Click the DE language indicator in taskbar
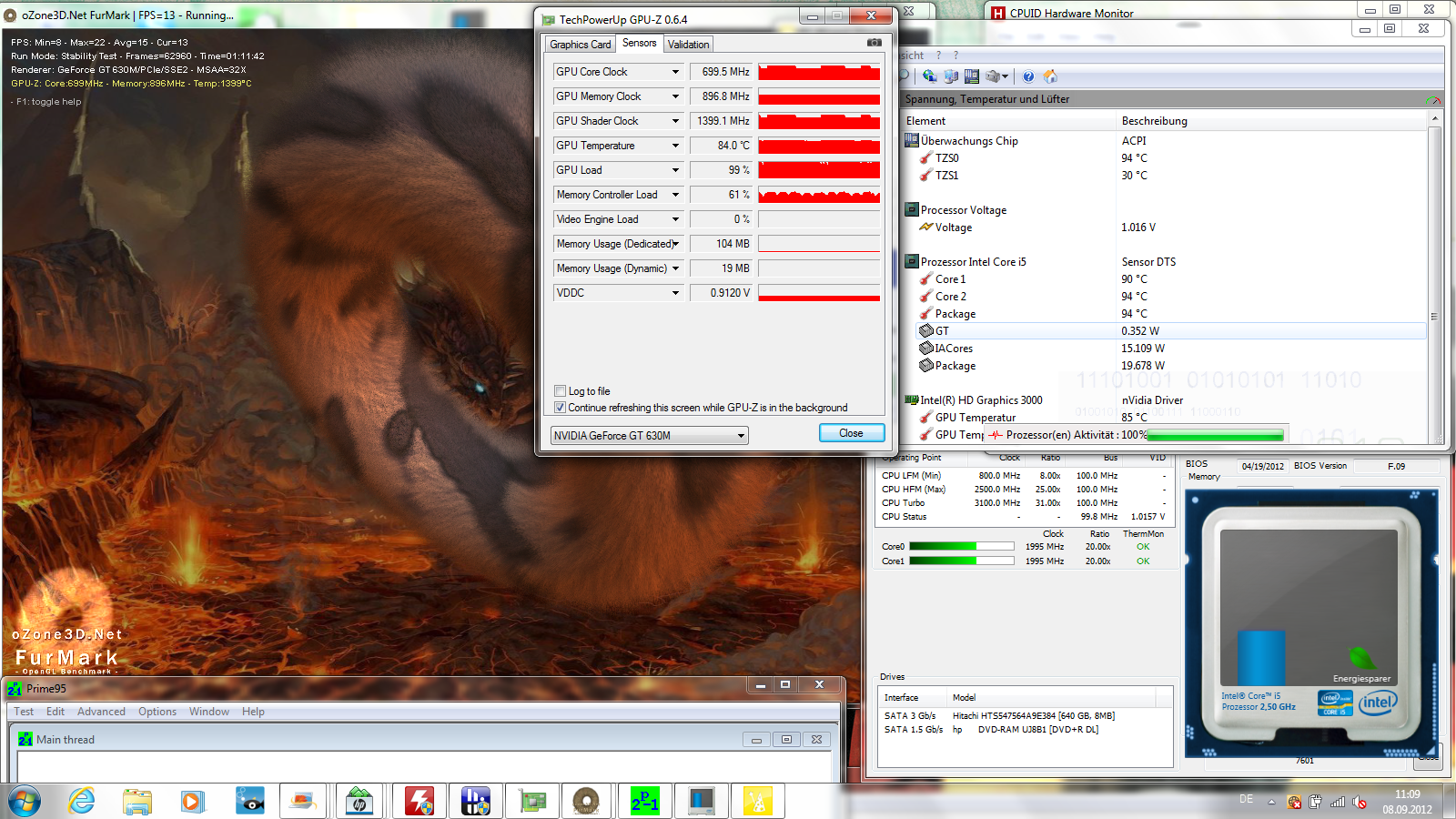The height and width of the screenshot is (819, 1456). point(1246,799)
